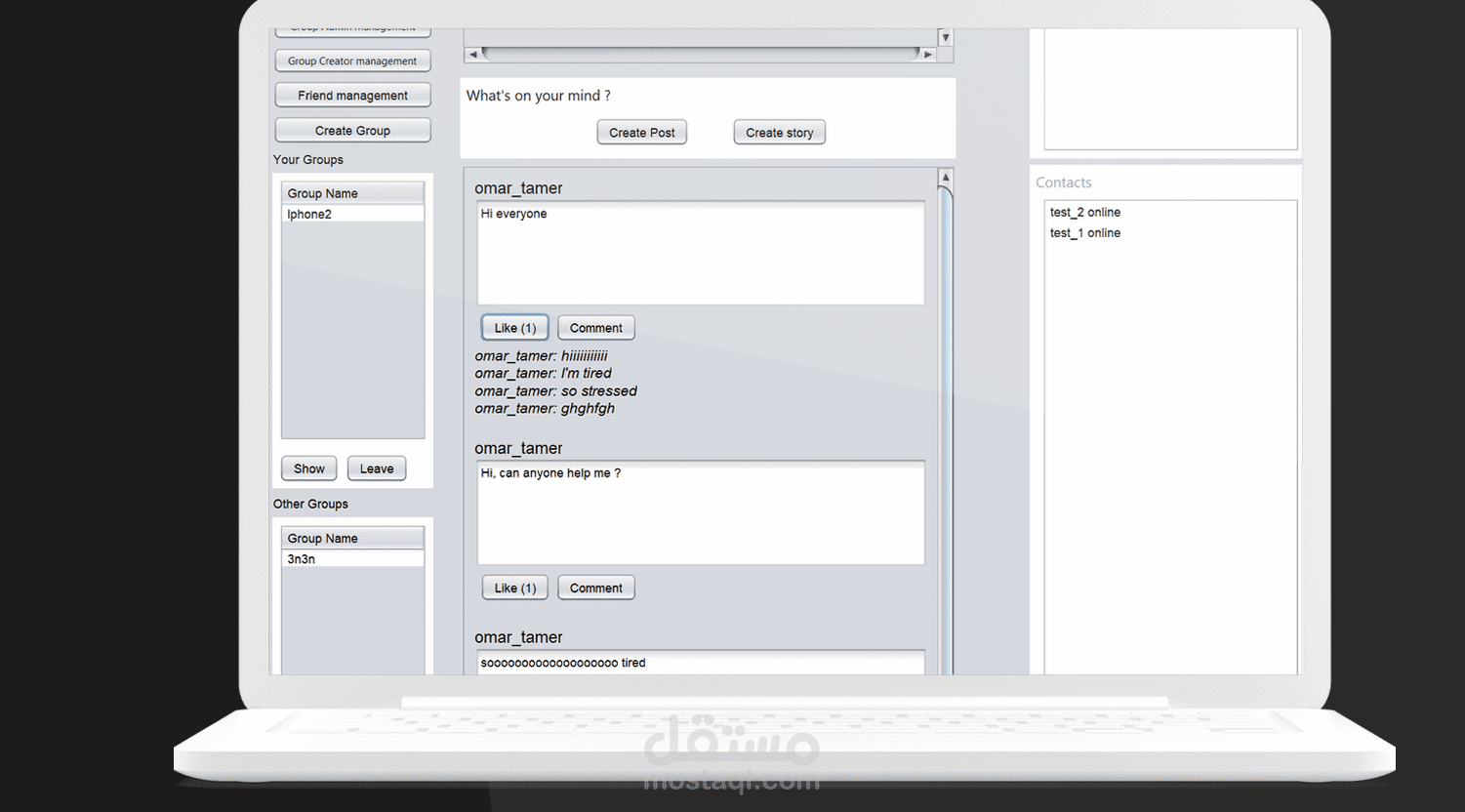Image resolution: width=1465 pixels, height=812 pixels.
Task: Click the 'soooo tired' post text area
Action: 700,663
